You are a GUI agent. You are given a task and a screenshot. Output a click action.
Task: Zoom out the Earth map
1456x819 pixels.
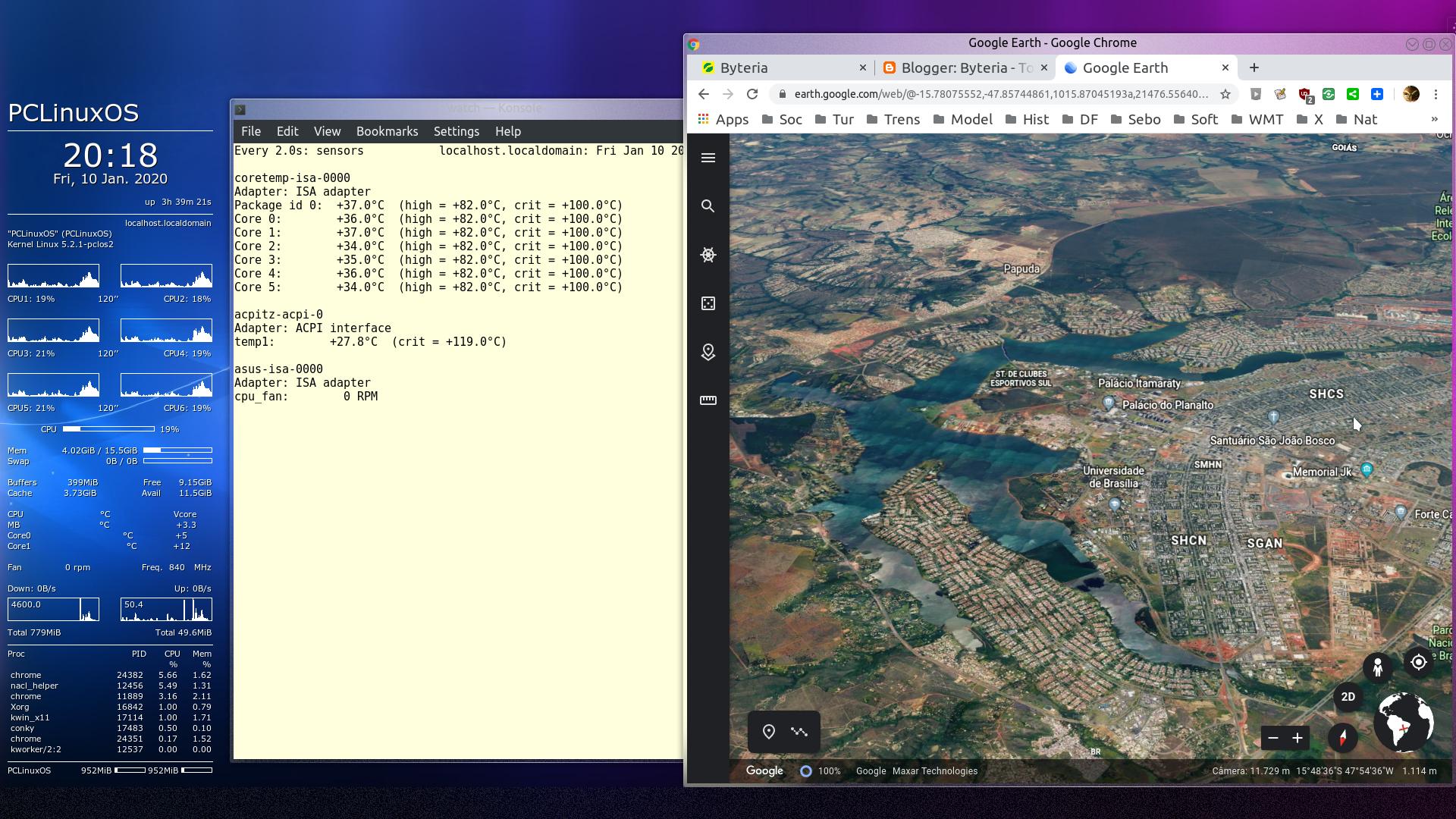[1273, 738]
